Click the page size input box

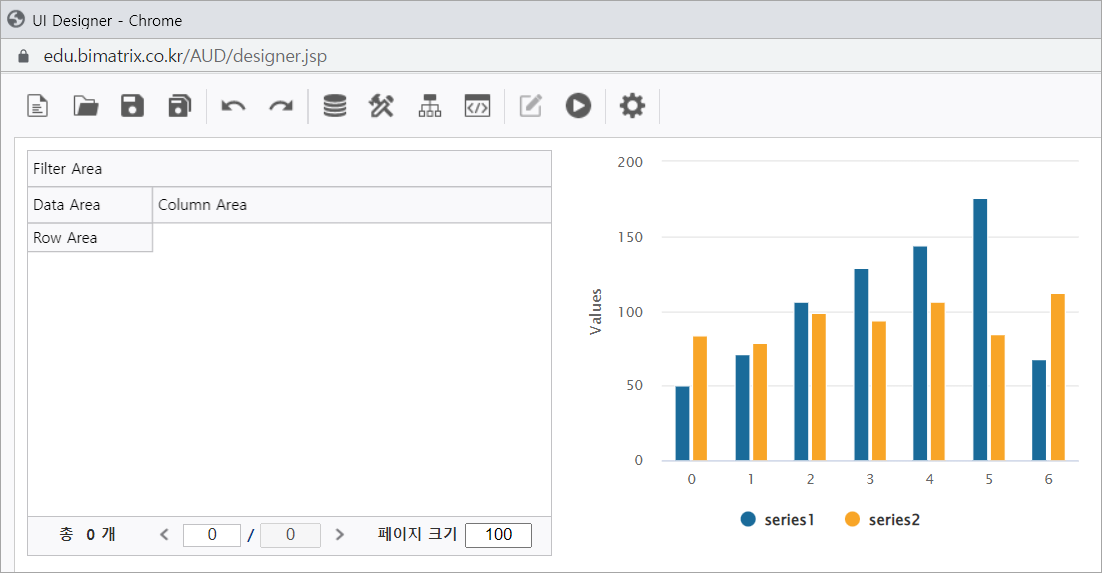point(498,535)
